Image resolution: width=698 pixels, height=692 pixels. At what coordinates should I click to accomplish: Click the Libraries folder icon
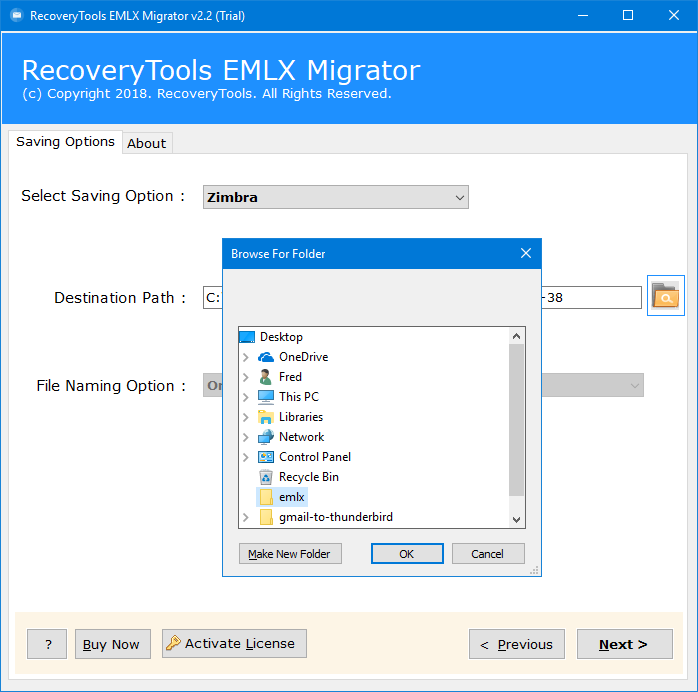(x=266, y=417)
